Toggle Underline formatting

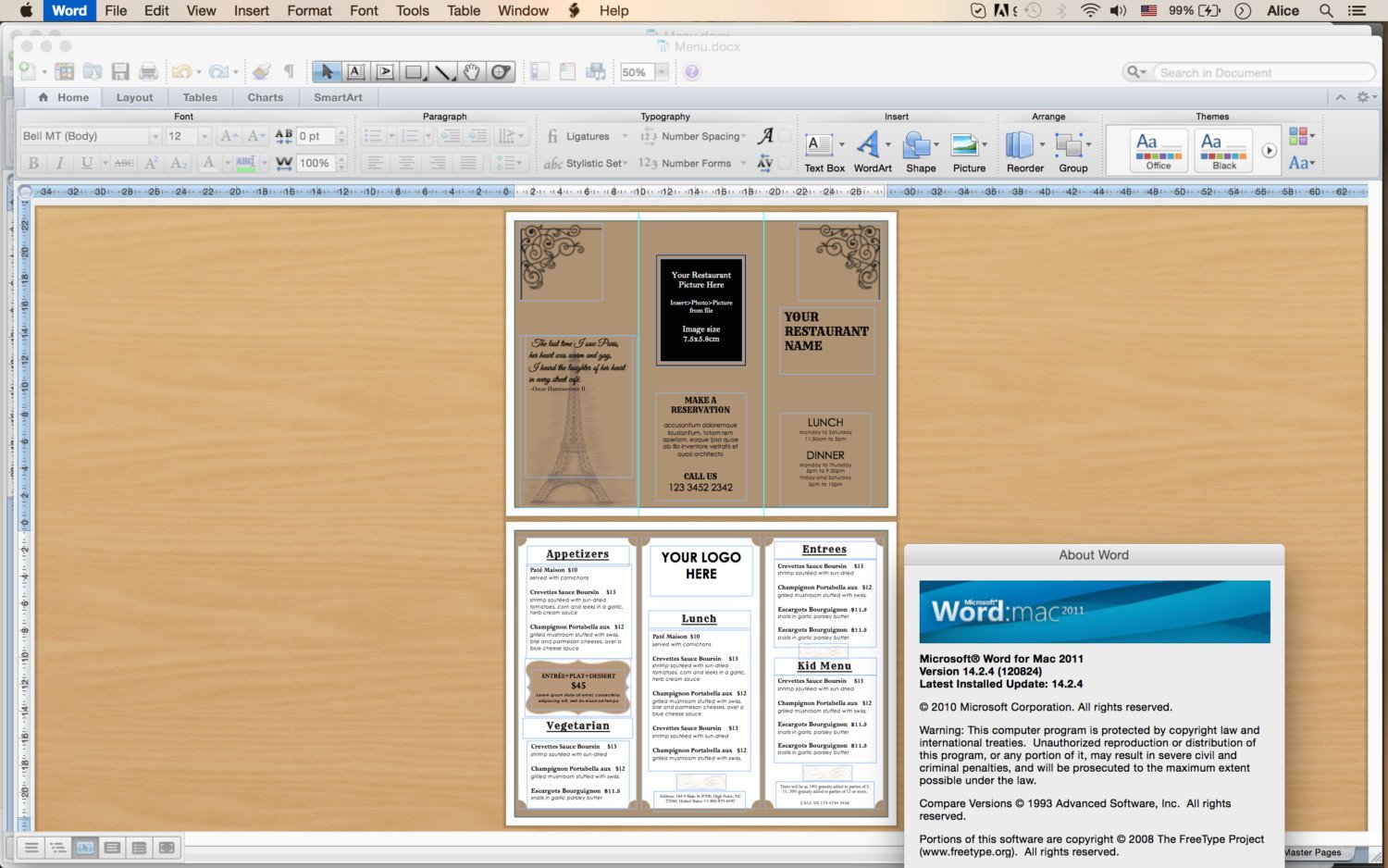(x=87, y=163)
